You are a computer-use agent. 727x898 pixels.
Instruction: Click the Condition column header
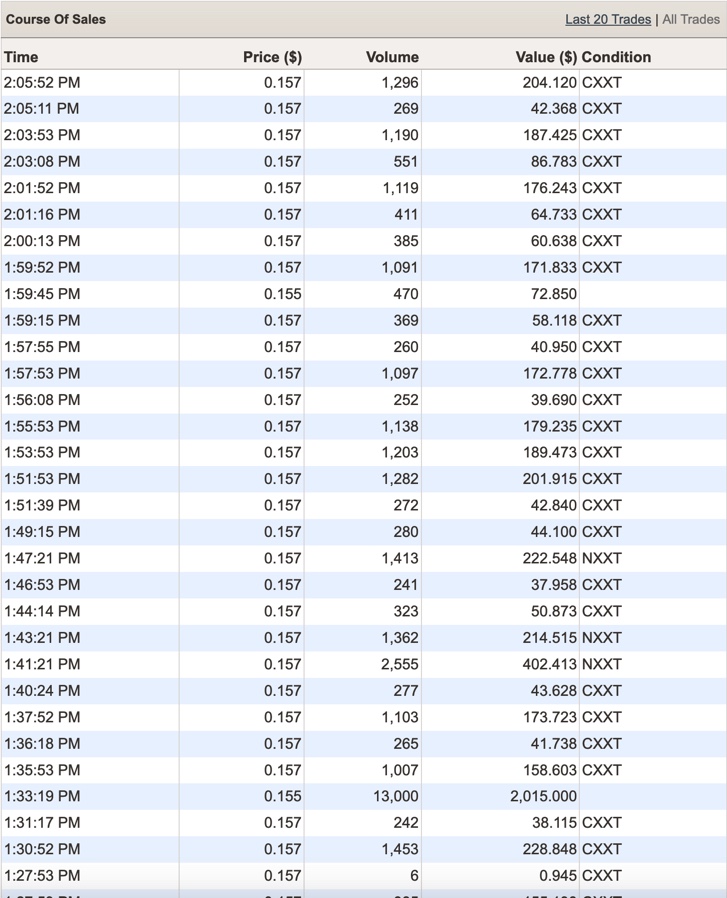coord(616,57)
